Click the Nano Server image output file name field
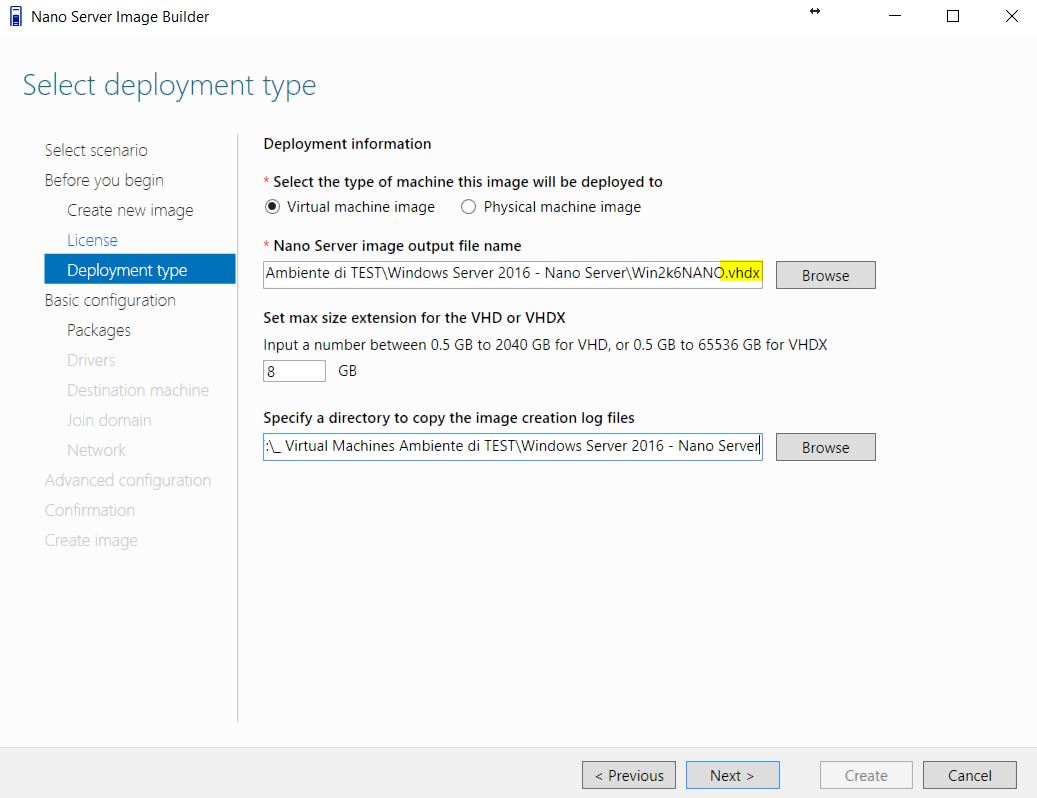Viewport: 1037px width, 798px height. click(x=513, y=274)
